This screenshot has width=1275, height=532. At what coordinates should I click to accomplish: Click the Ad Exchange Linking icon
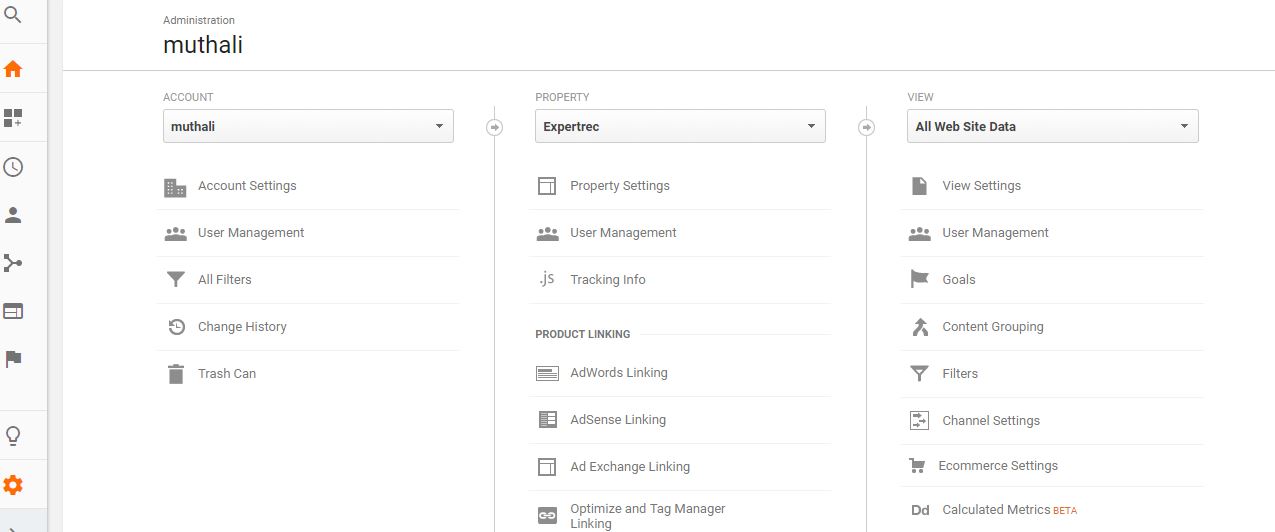pos(547,467)
